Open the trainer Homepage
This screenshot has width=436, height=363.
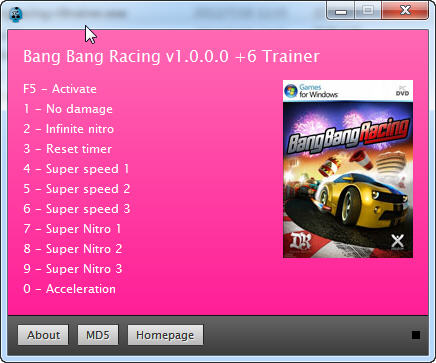point(165,335)
